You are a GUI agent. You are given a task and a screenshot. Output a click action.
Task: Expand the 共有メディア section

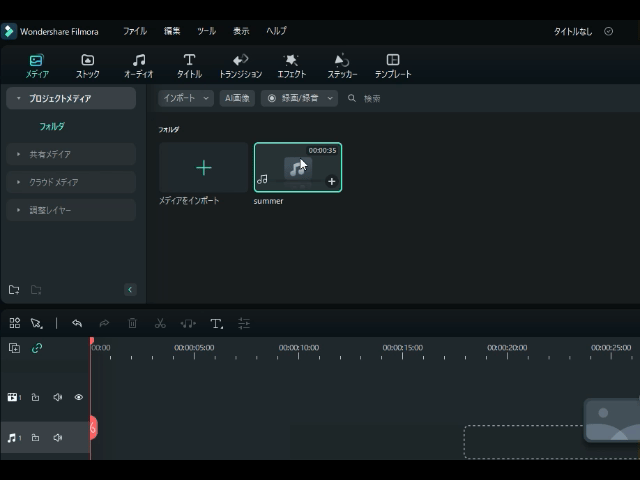click(18, 154)
